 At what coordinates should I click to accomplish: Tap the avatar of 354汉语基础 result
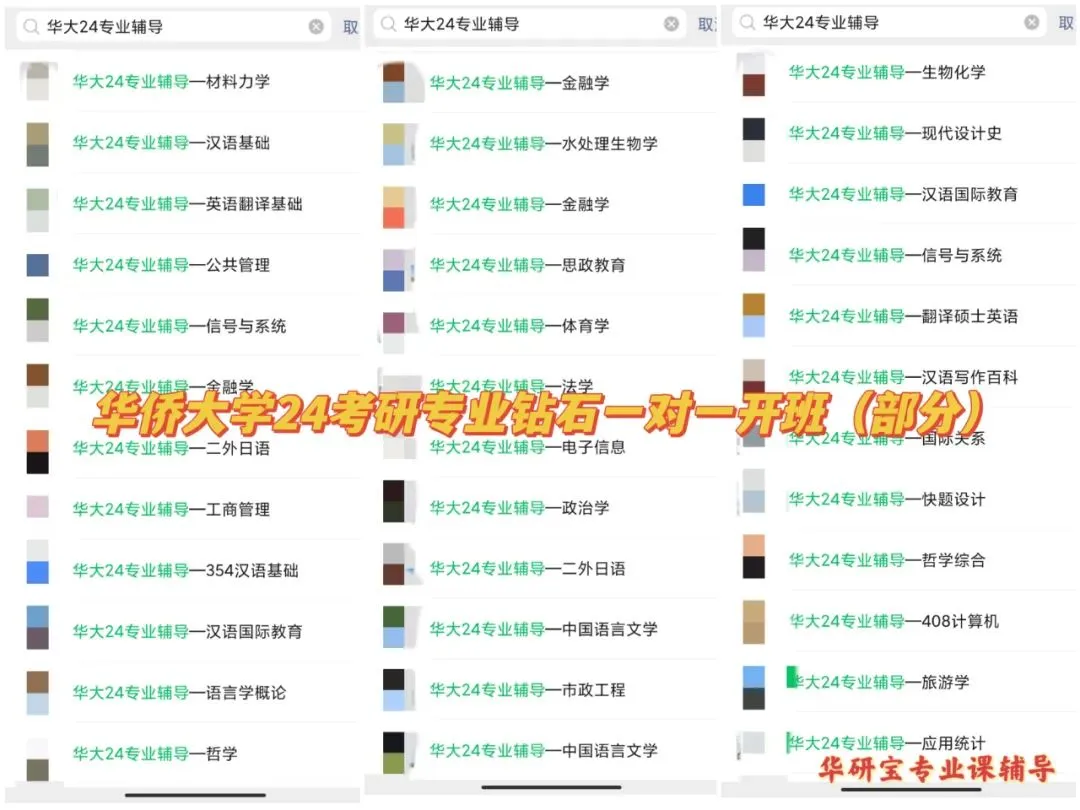point(37,562)
